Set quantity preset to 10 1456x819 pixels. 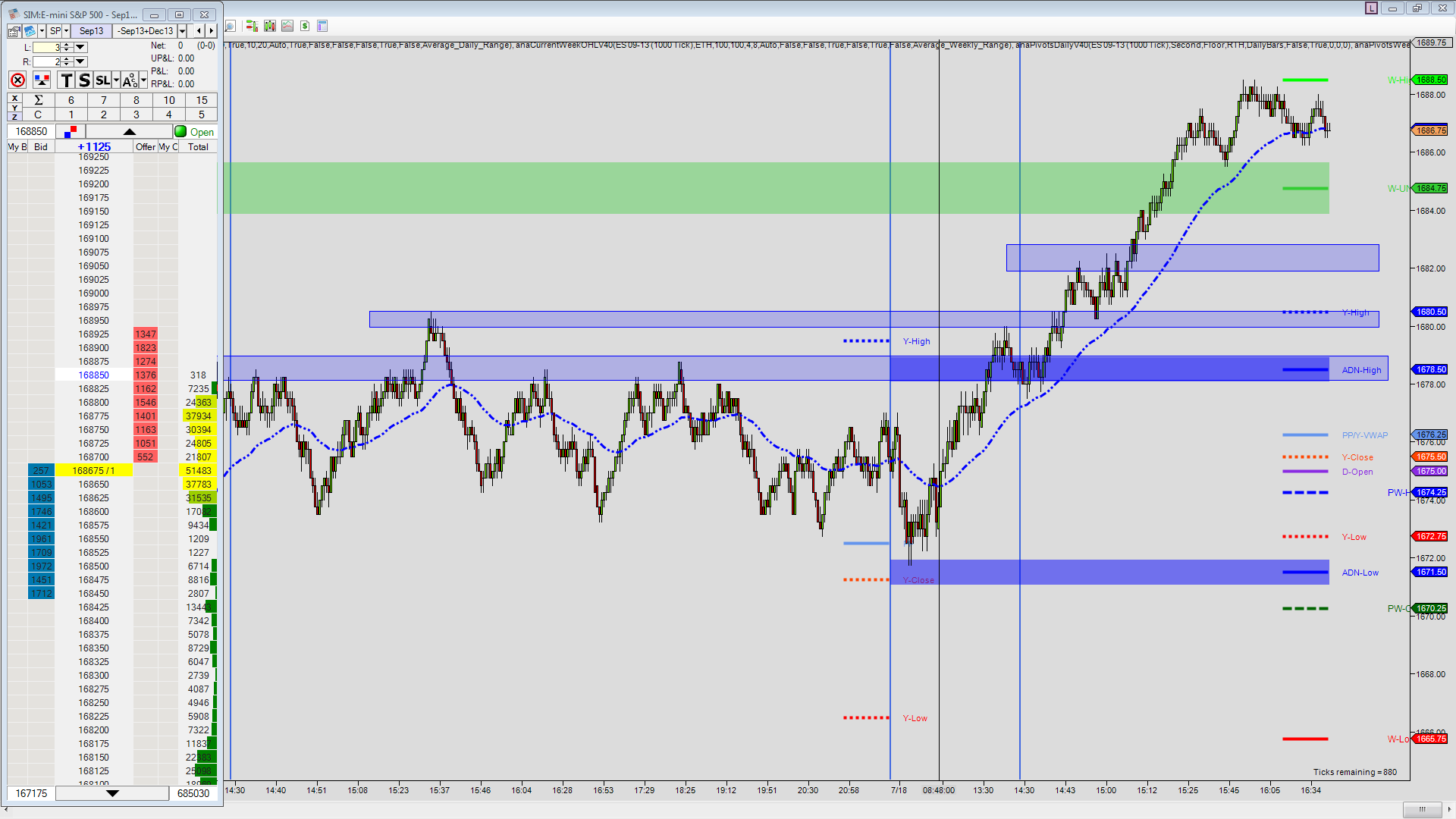coord(169,100)
